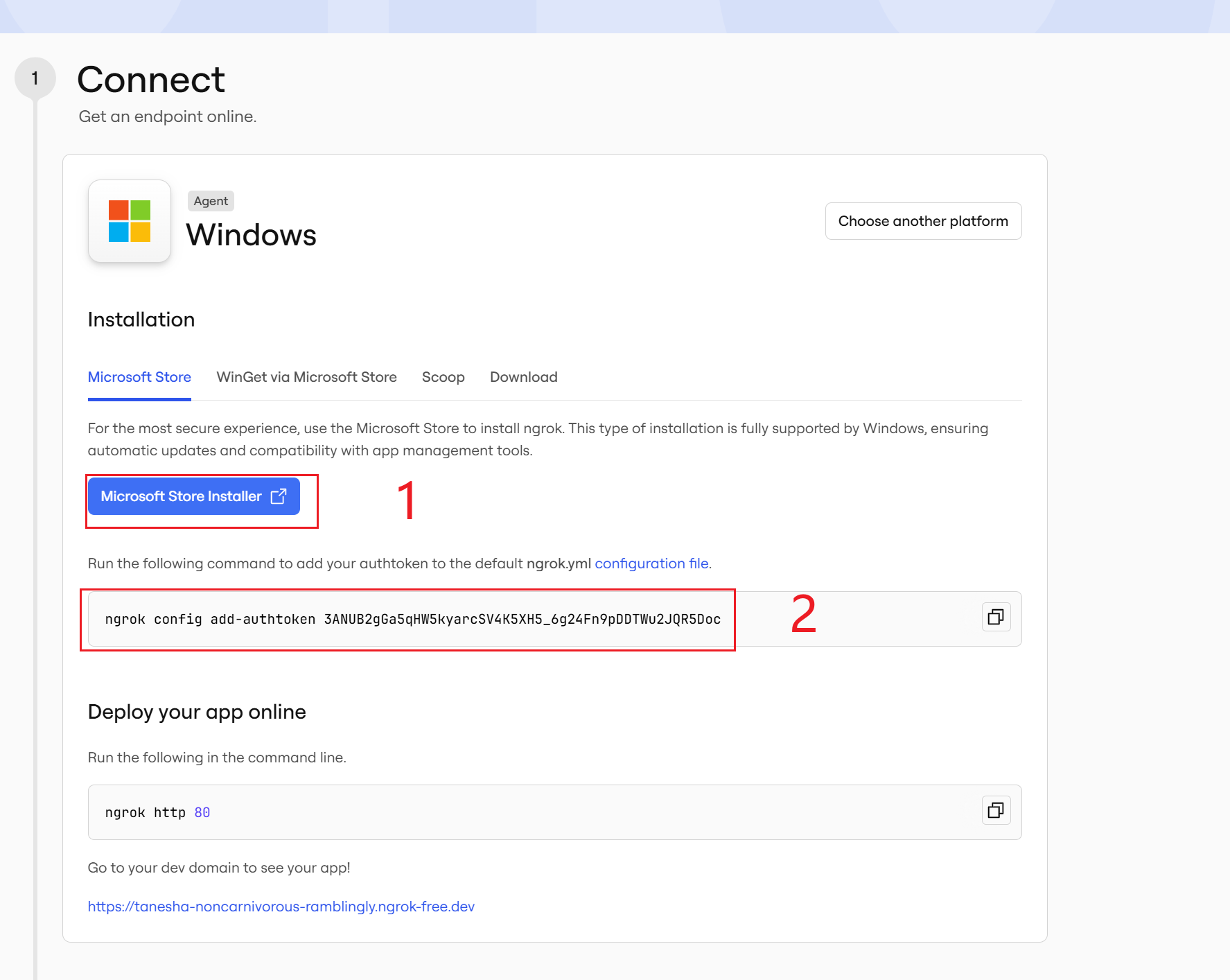
Task: Click the ngrok config add-authtoken command text
Action: [x=413, y=619]
